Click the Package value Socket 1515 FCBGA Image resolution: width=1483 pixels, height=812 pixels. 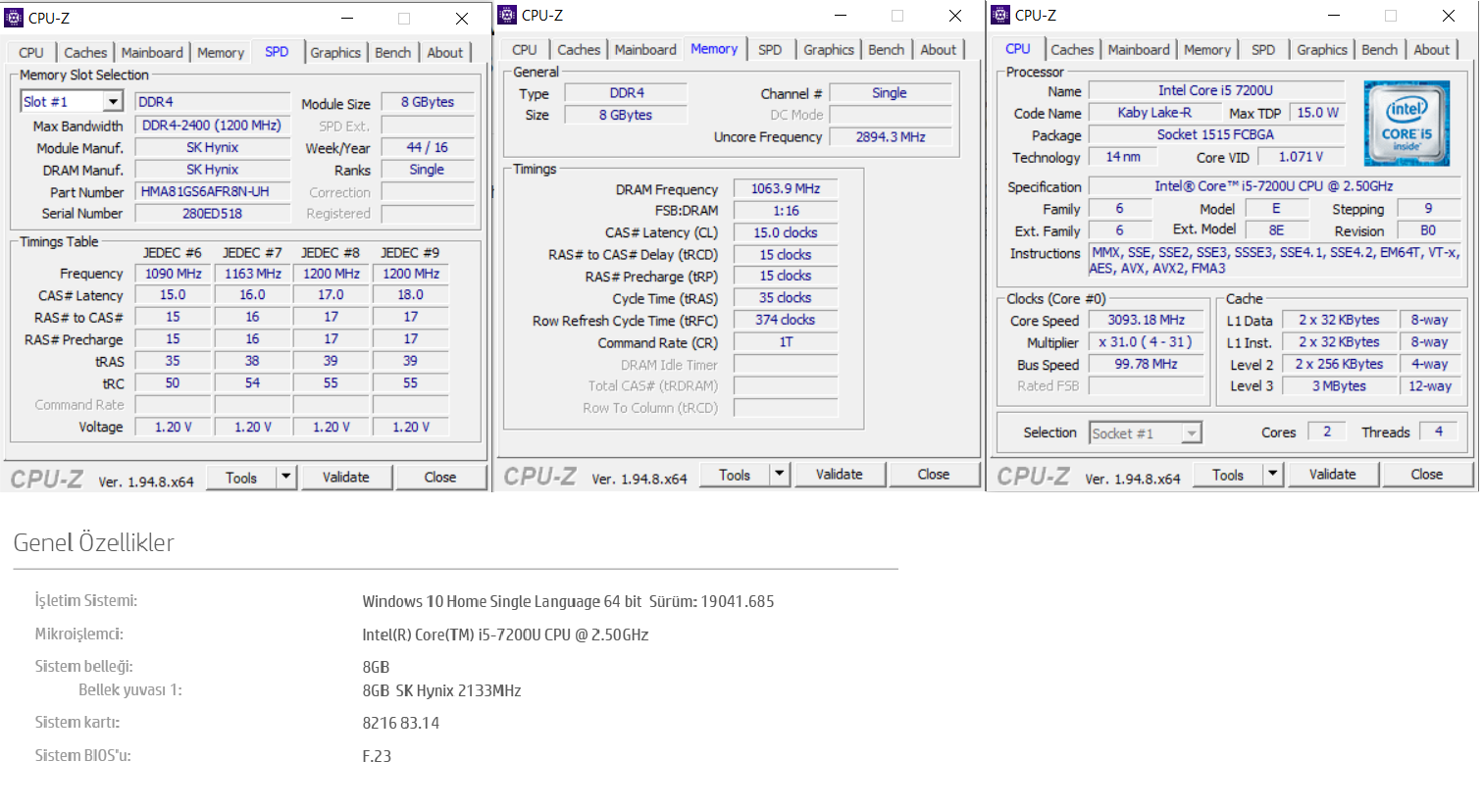pos(1216,134)
